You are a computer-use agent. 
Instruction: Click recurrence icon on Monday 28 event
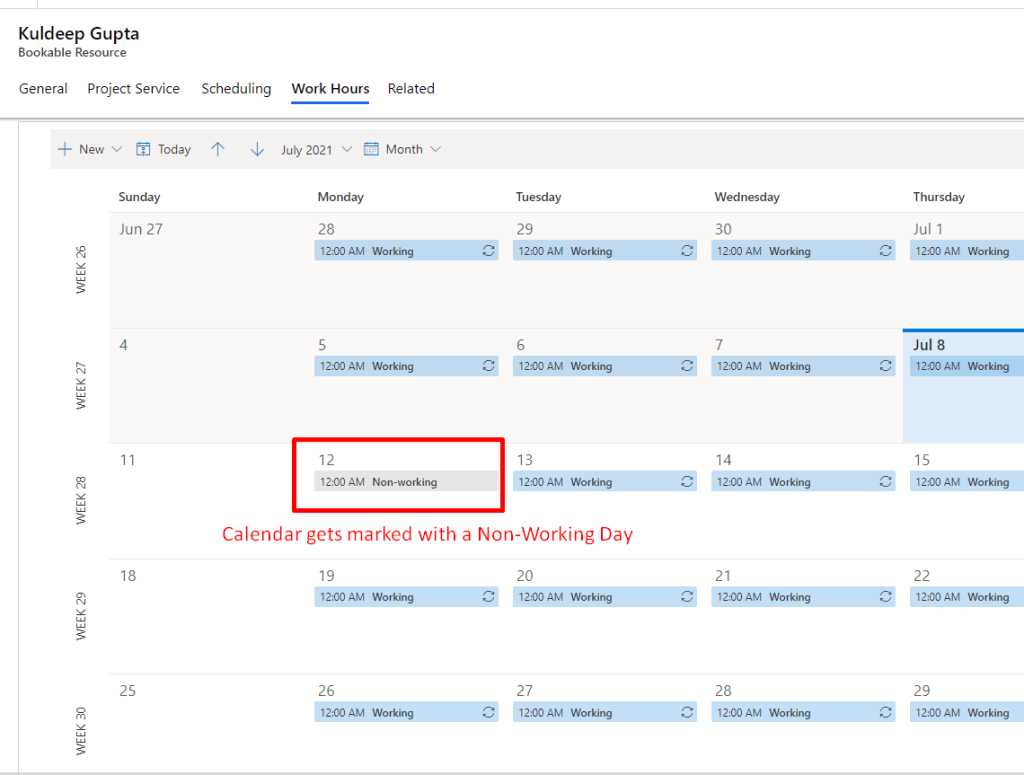(x=489, y=251)
